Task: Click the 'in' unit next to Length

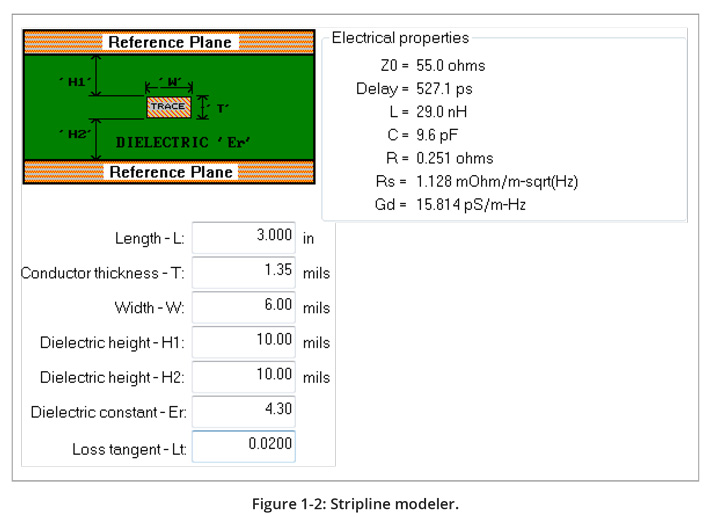Action: tap(308, 239)
